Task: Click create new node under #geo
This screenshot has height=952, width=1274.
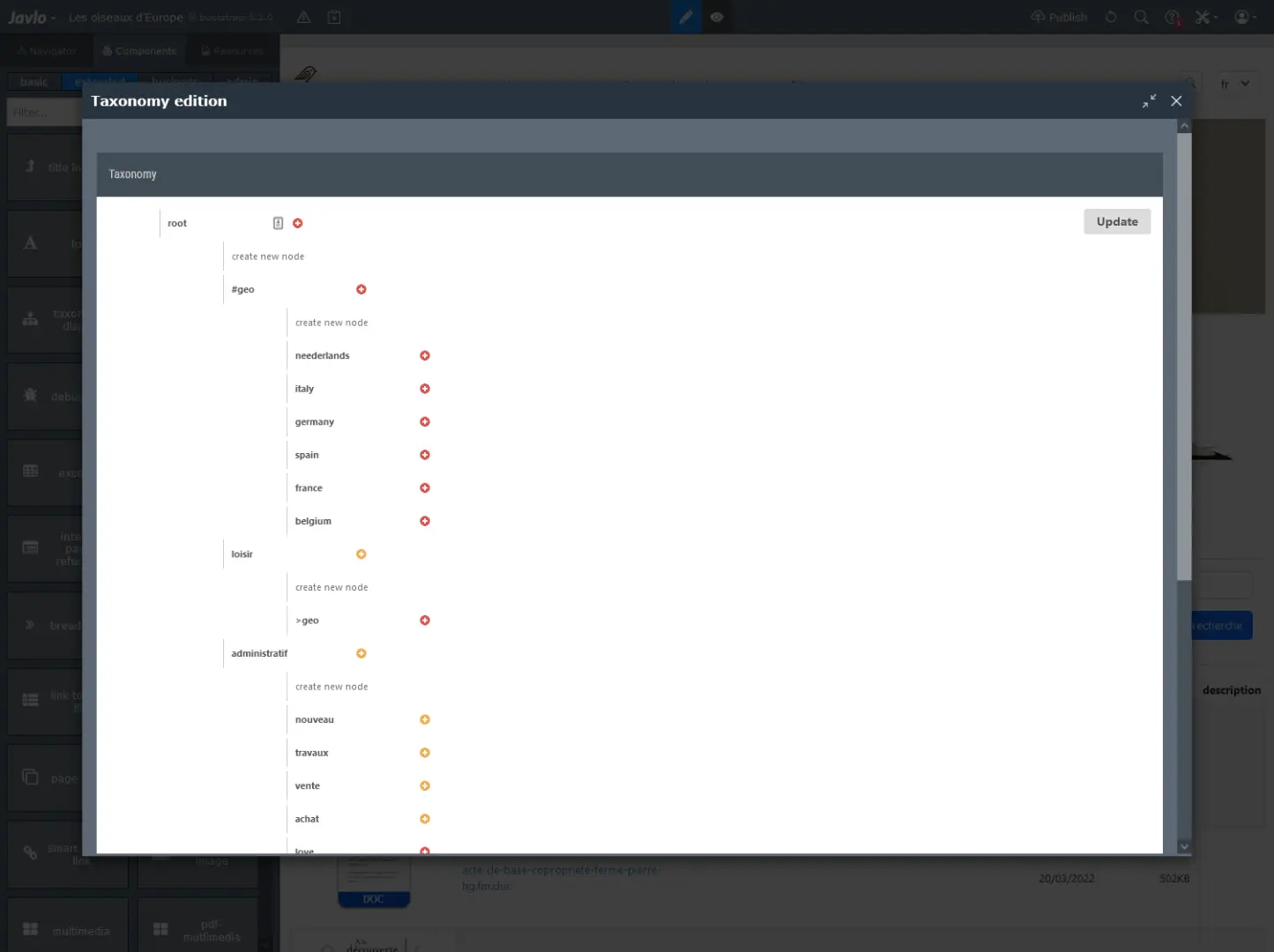Action: 332,322
